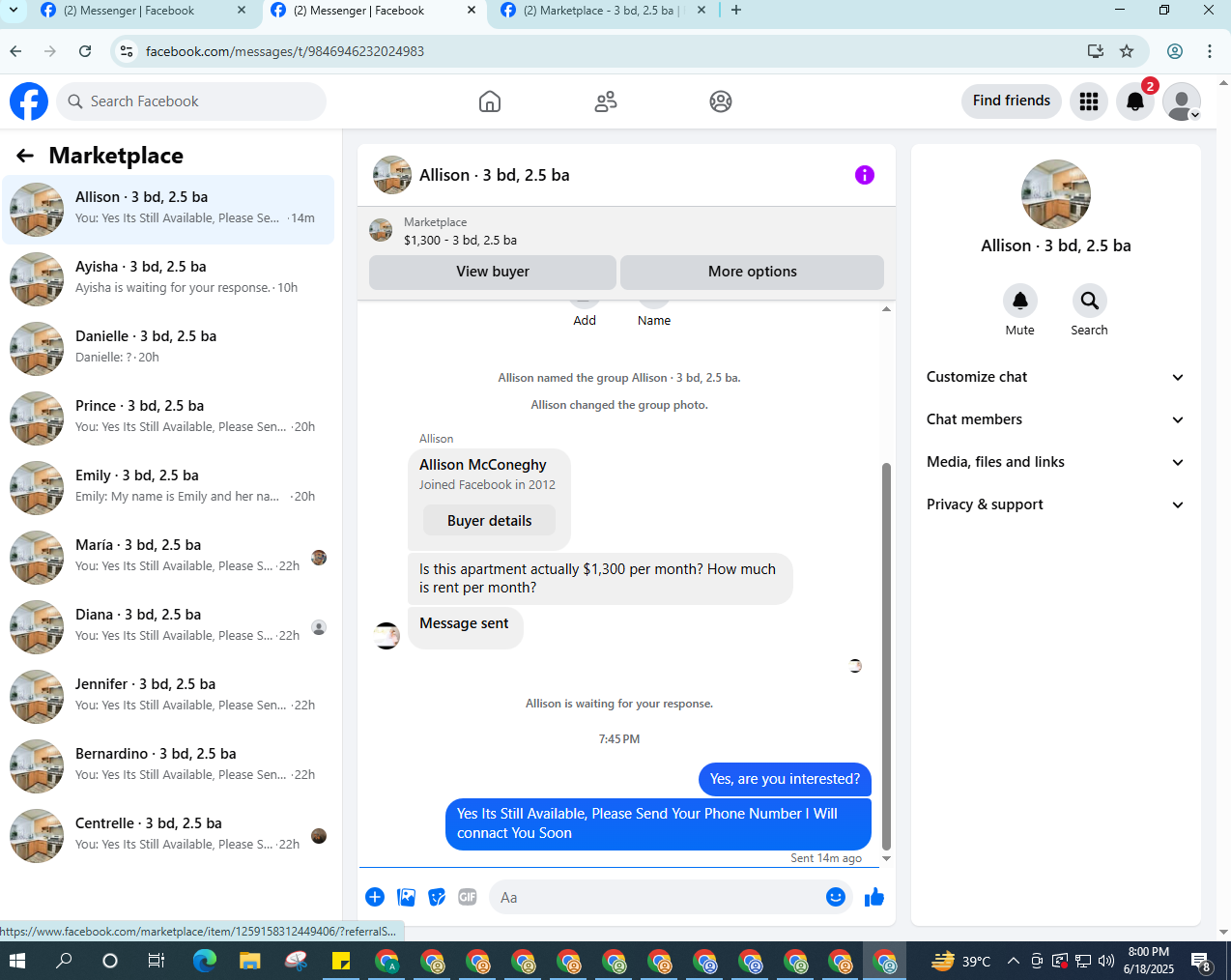Open Windows notification center

point(1201,961)
